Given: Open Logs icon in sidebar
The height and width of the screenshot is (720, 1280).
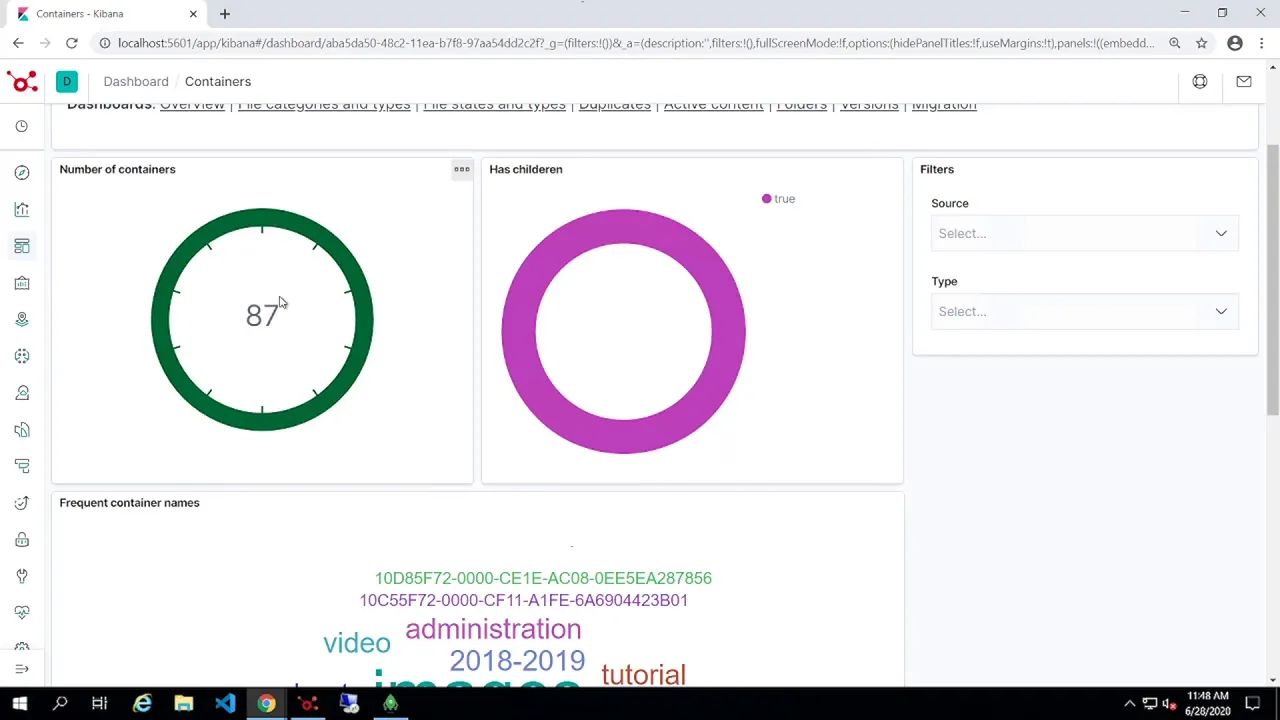Looking at the screenshot, I should click(x=22, y=430).
